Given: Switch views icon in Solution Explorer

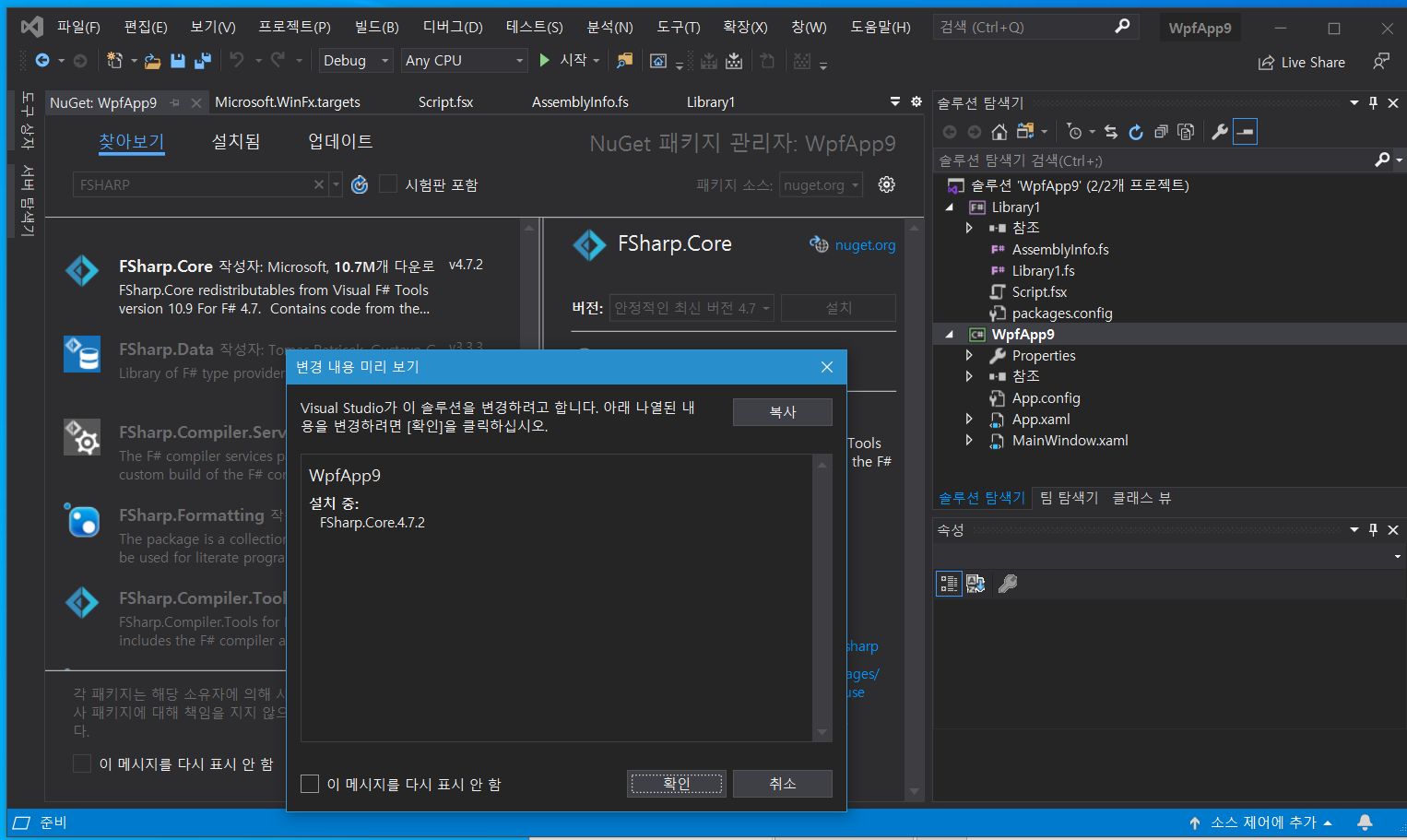Looking at the screenshot, I should coord(1025,132).
